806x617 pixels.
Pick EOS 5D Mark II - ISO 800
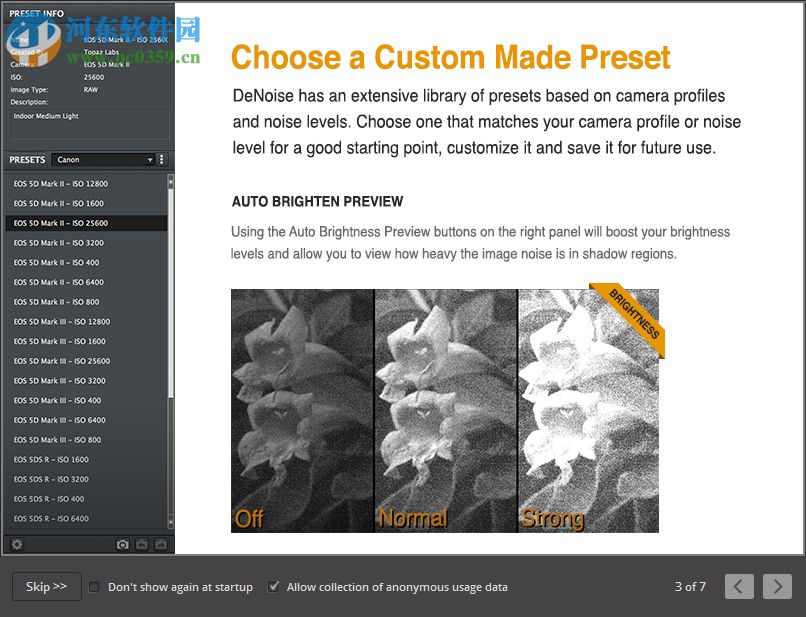point(86,302)
